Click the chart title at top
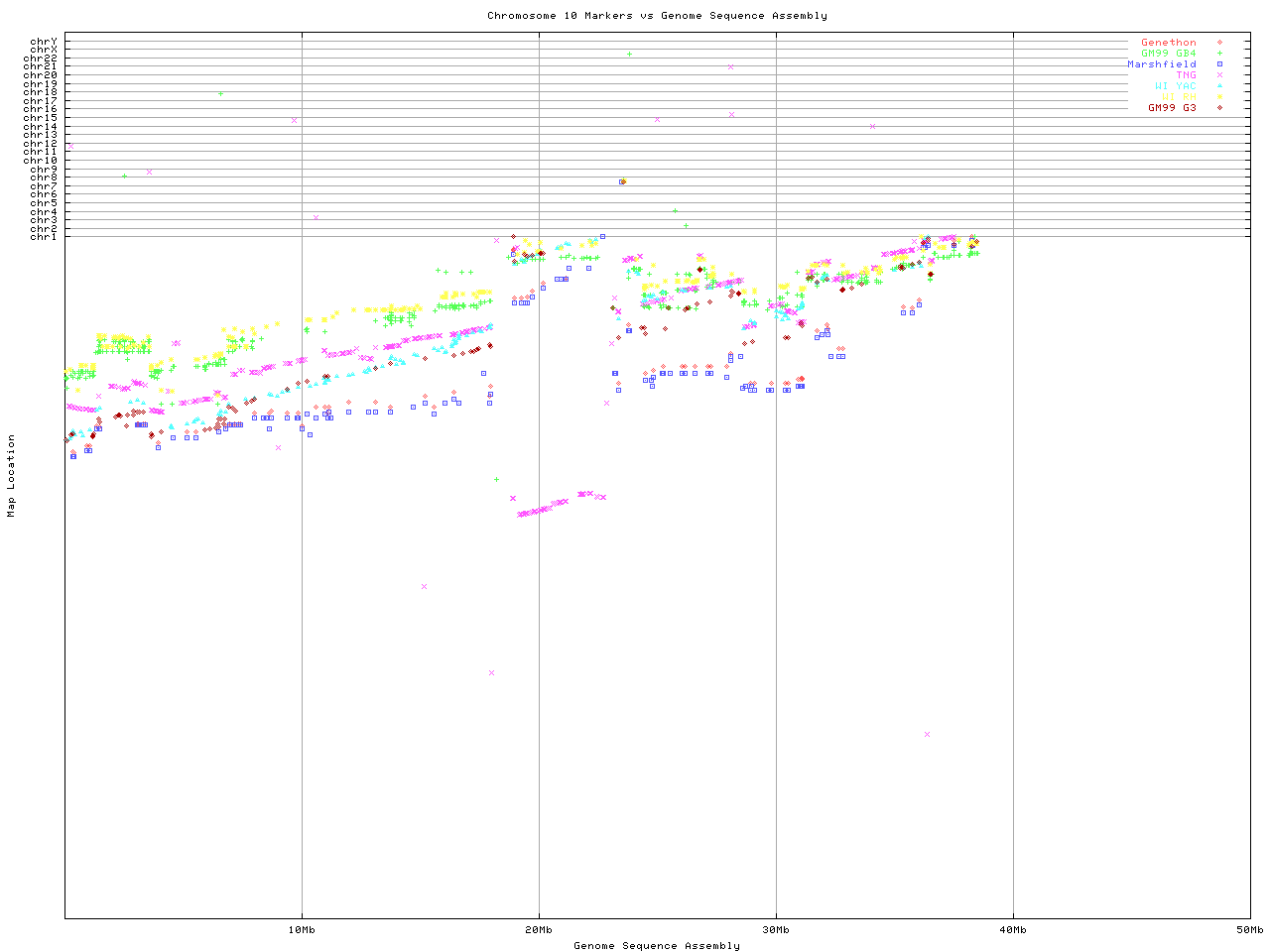 click(x=657, y=16)
